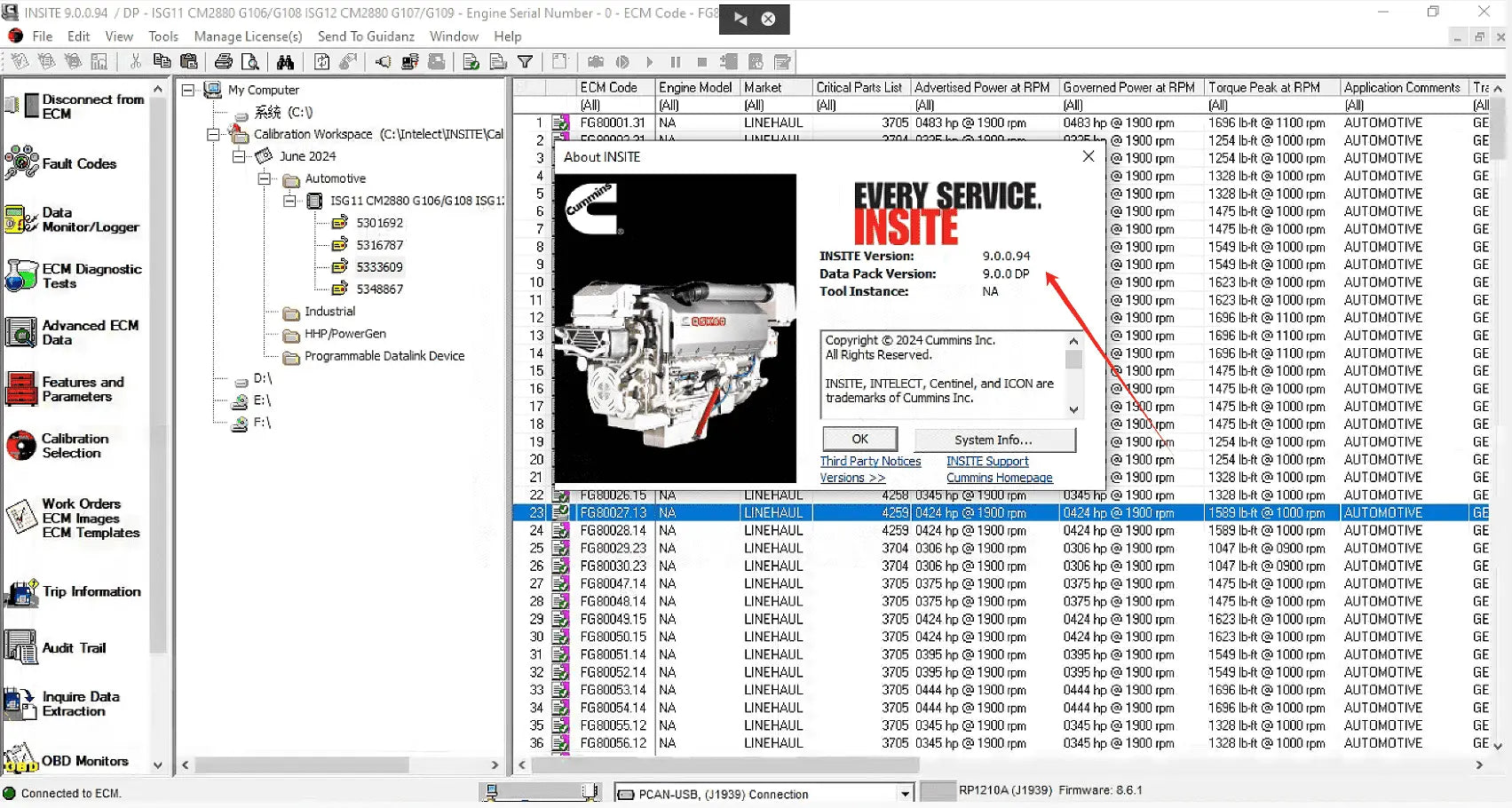Click the binoculars search icon on toolbar
Viewport: 1512px width, 808px height.
pos(286,61)
